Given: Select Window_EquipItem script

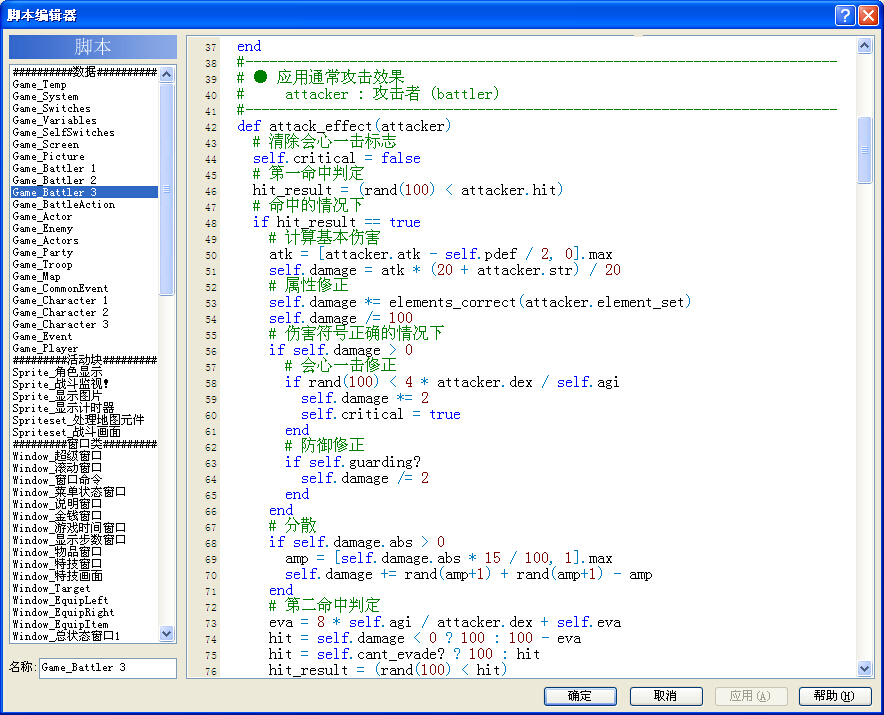Looking at the screenshot, I should pos(85,624).
